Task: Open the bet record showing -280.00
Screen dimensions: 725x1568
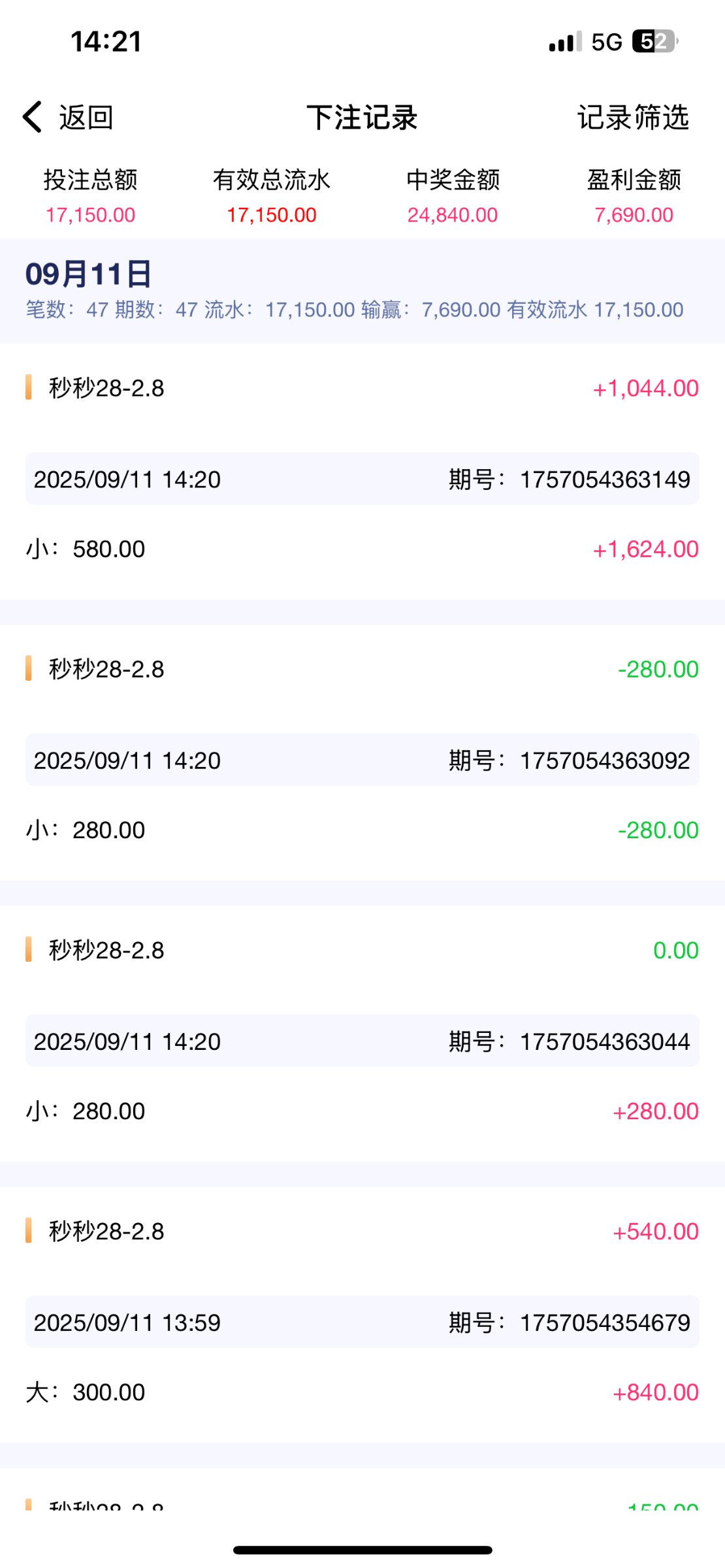Action: 362,669
